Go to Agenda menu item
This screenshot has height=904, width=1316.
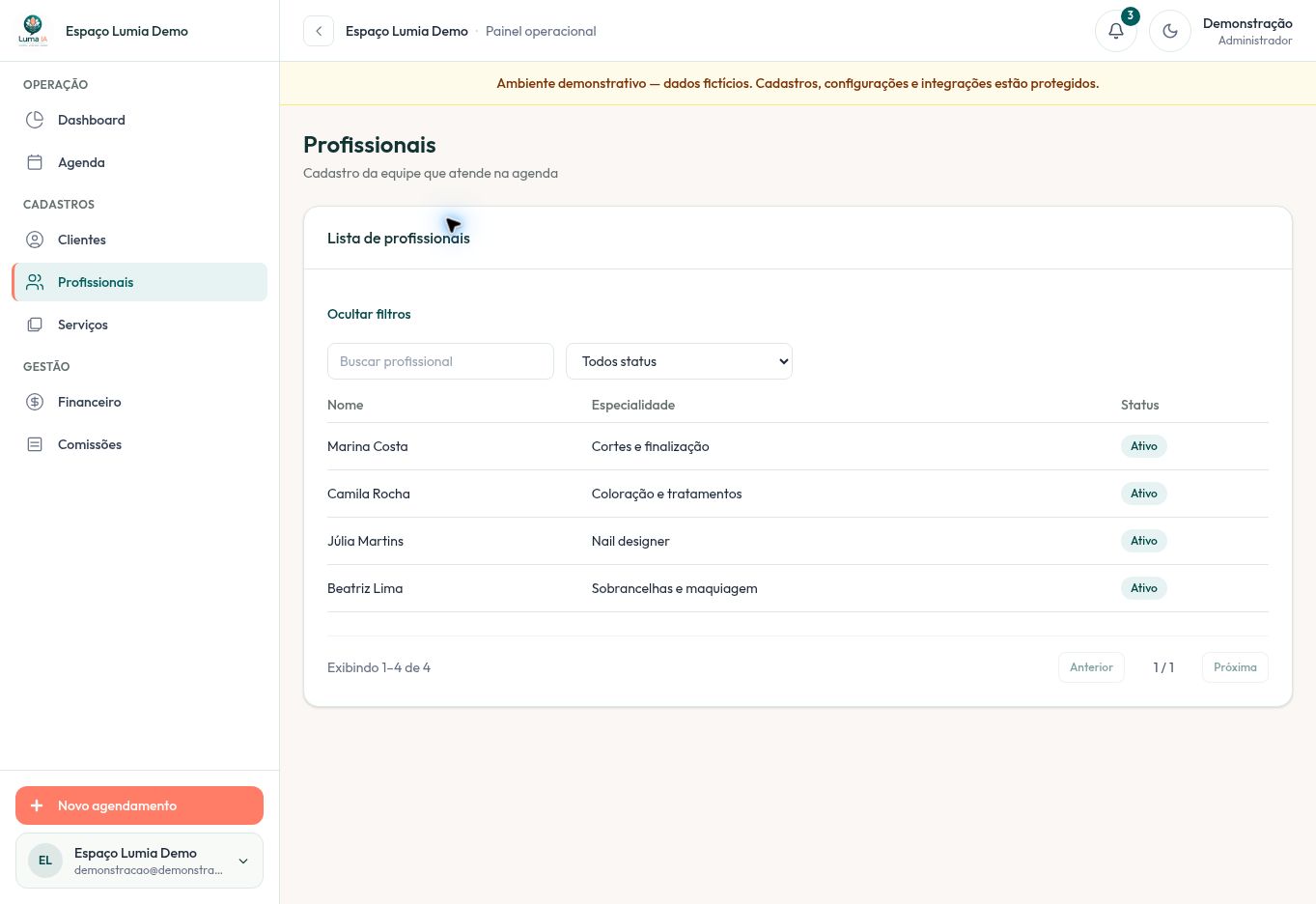click(140, 162)
